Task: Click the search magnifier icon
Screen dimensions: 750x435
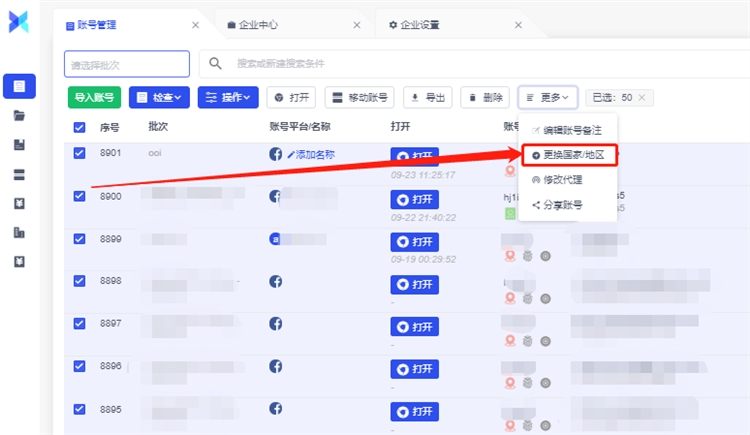Action: [x=215, y=63]
